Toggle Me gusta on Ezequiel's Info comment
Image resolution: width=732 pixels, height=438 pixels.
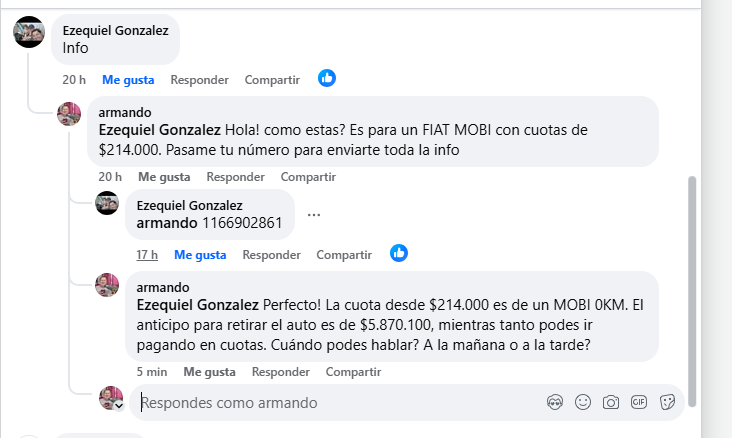coord(128,79)
